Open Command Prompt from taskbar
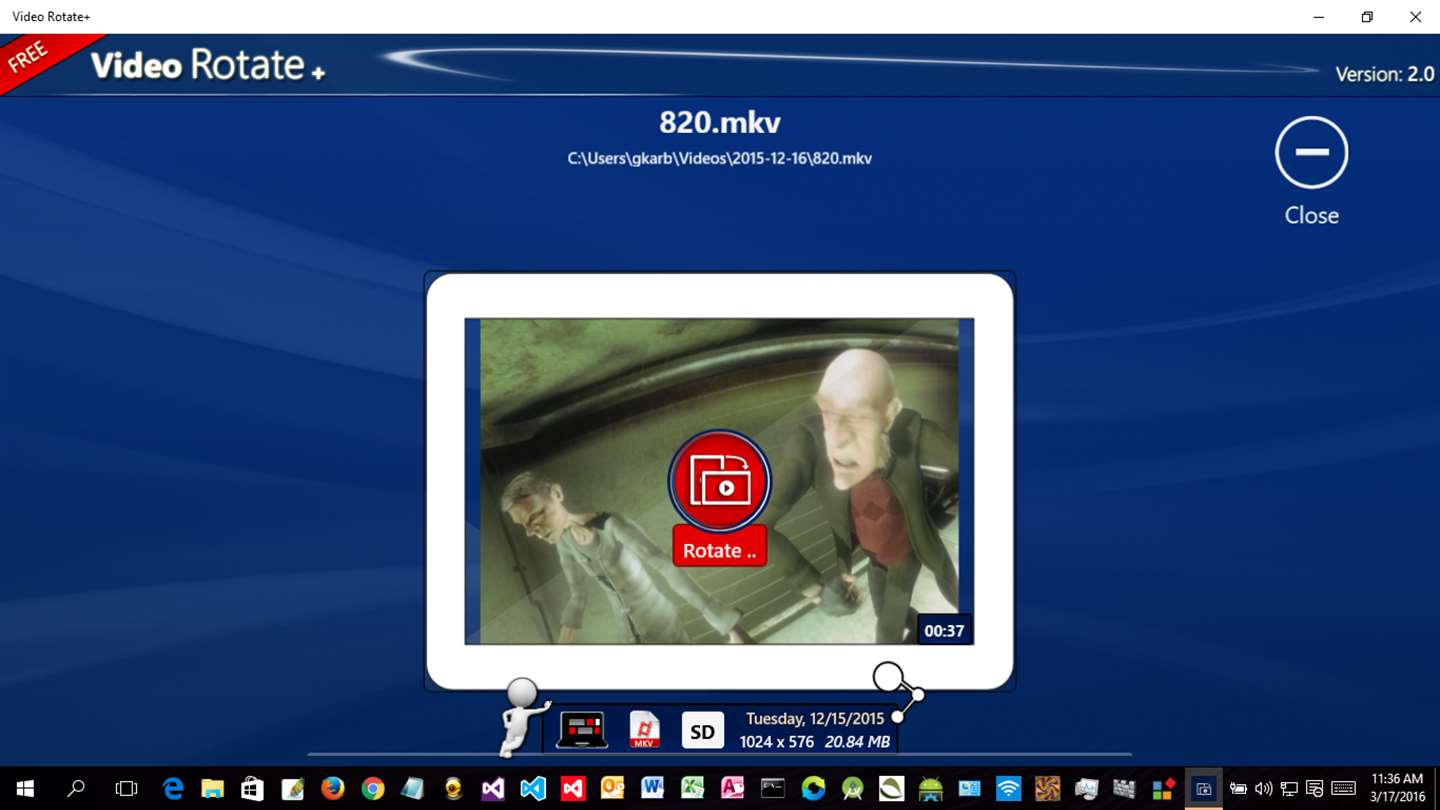Screen dimensions: 1440x810 (x=772, y=789)
